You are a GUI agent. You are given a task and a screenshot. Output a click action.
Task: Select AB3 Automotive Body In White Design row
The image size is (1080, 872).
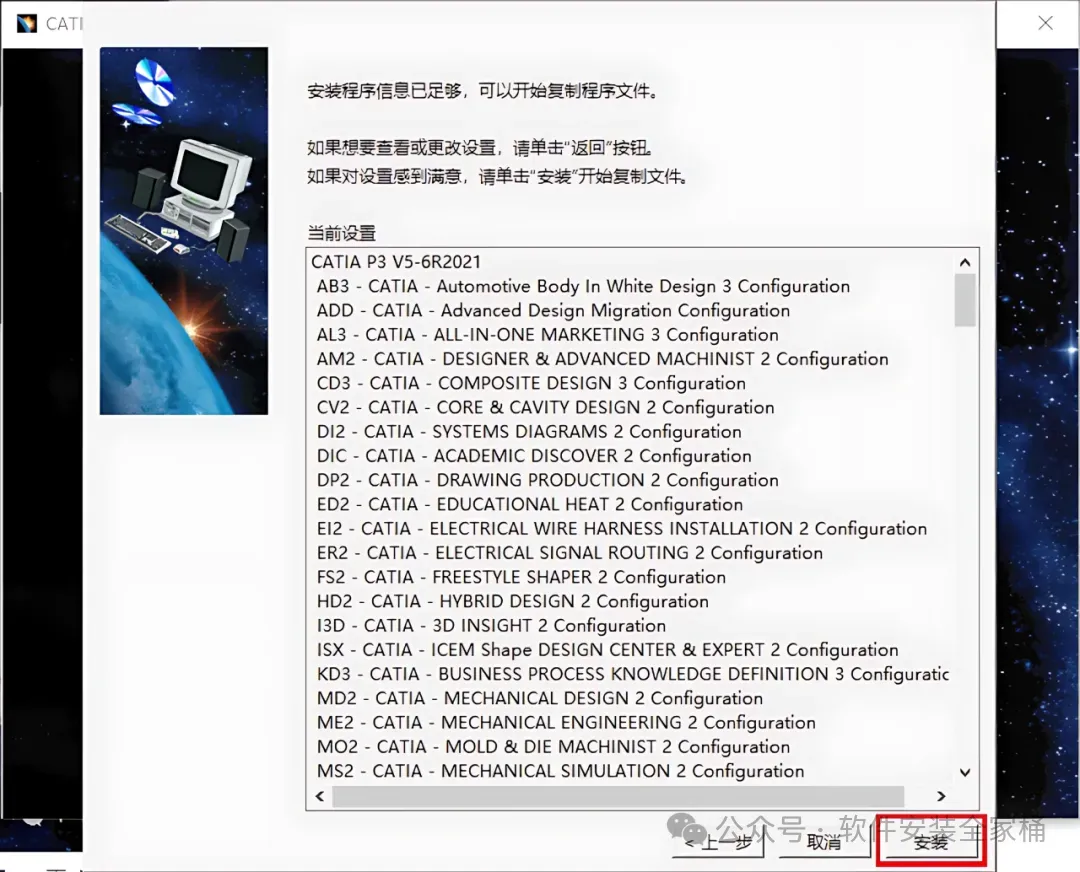pyautogui.click(x=583, y=286)
